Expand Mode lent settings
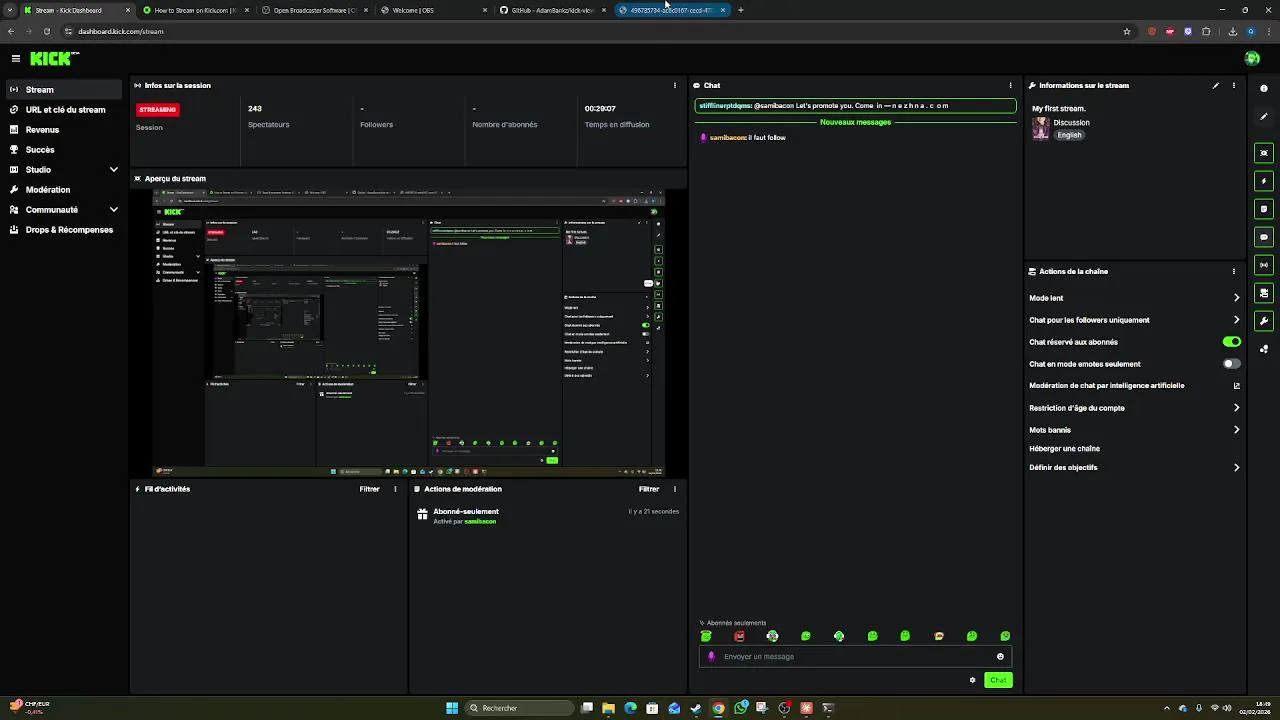This screenshot has height=720, width=1280. click(x=1236, y=298)
